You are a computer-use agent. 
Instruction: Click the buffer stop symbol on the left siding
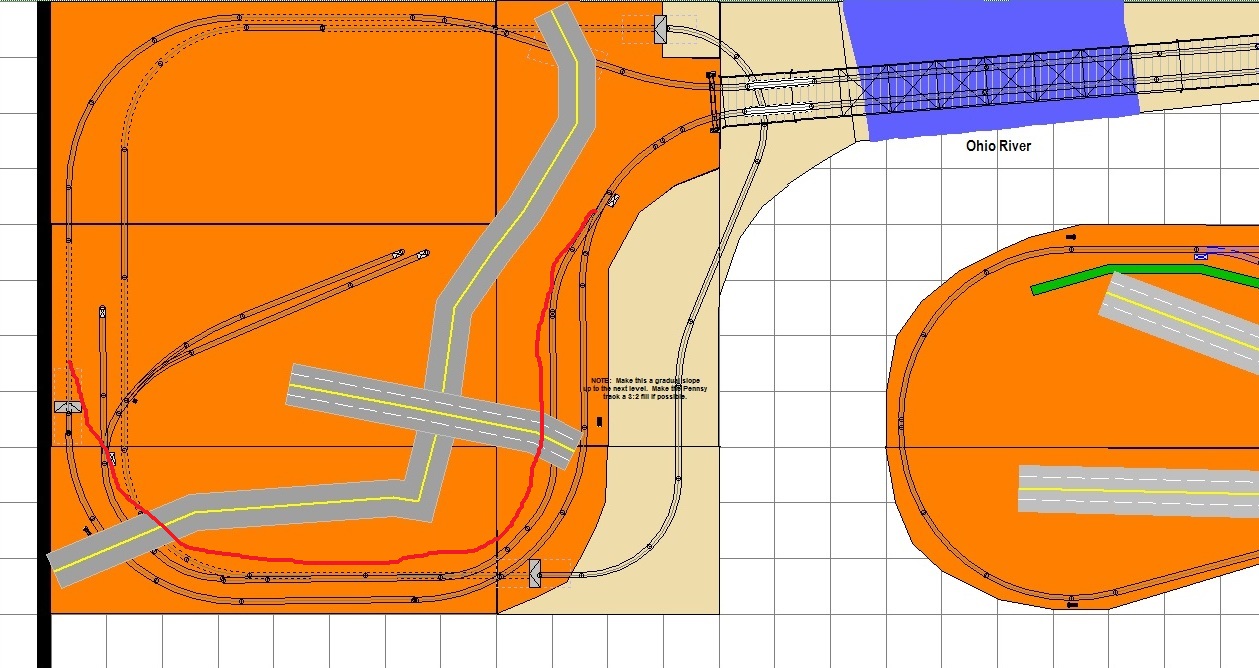tap(68, 408)
